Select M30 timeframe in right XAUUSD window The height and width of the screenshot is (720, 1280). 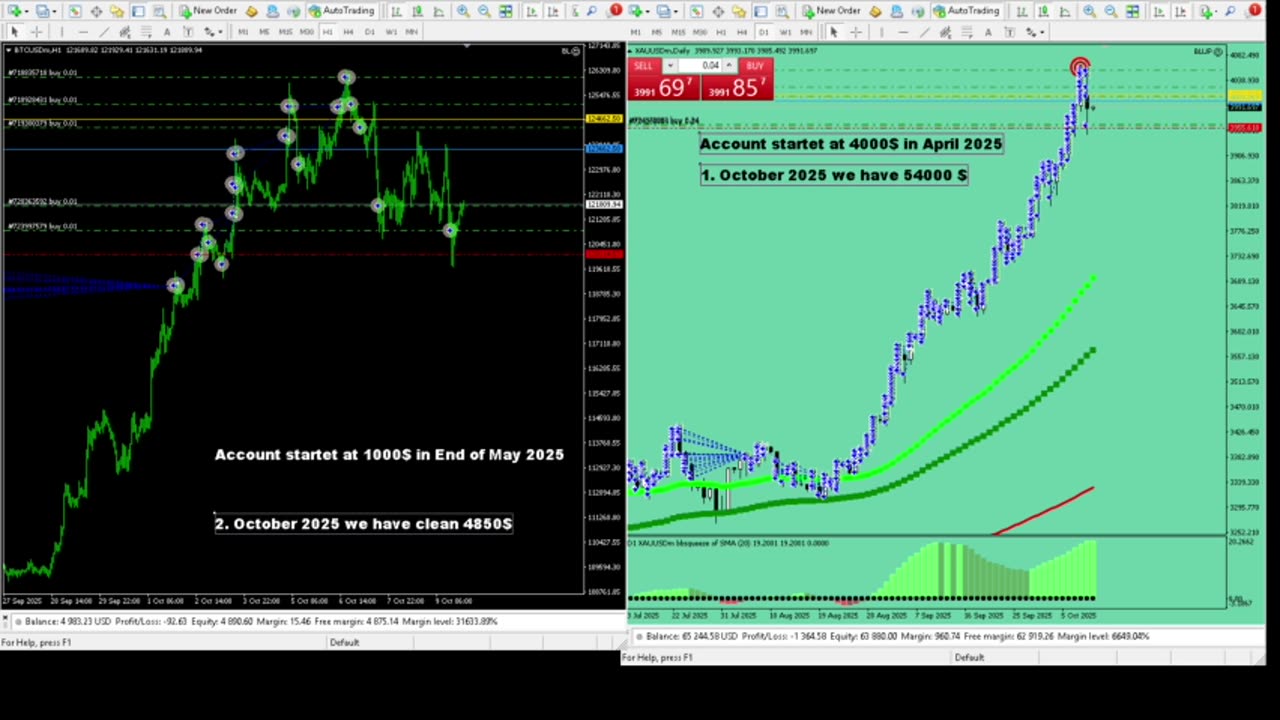click(700, 32)
